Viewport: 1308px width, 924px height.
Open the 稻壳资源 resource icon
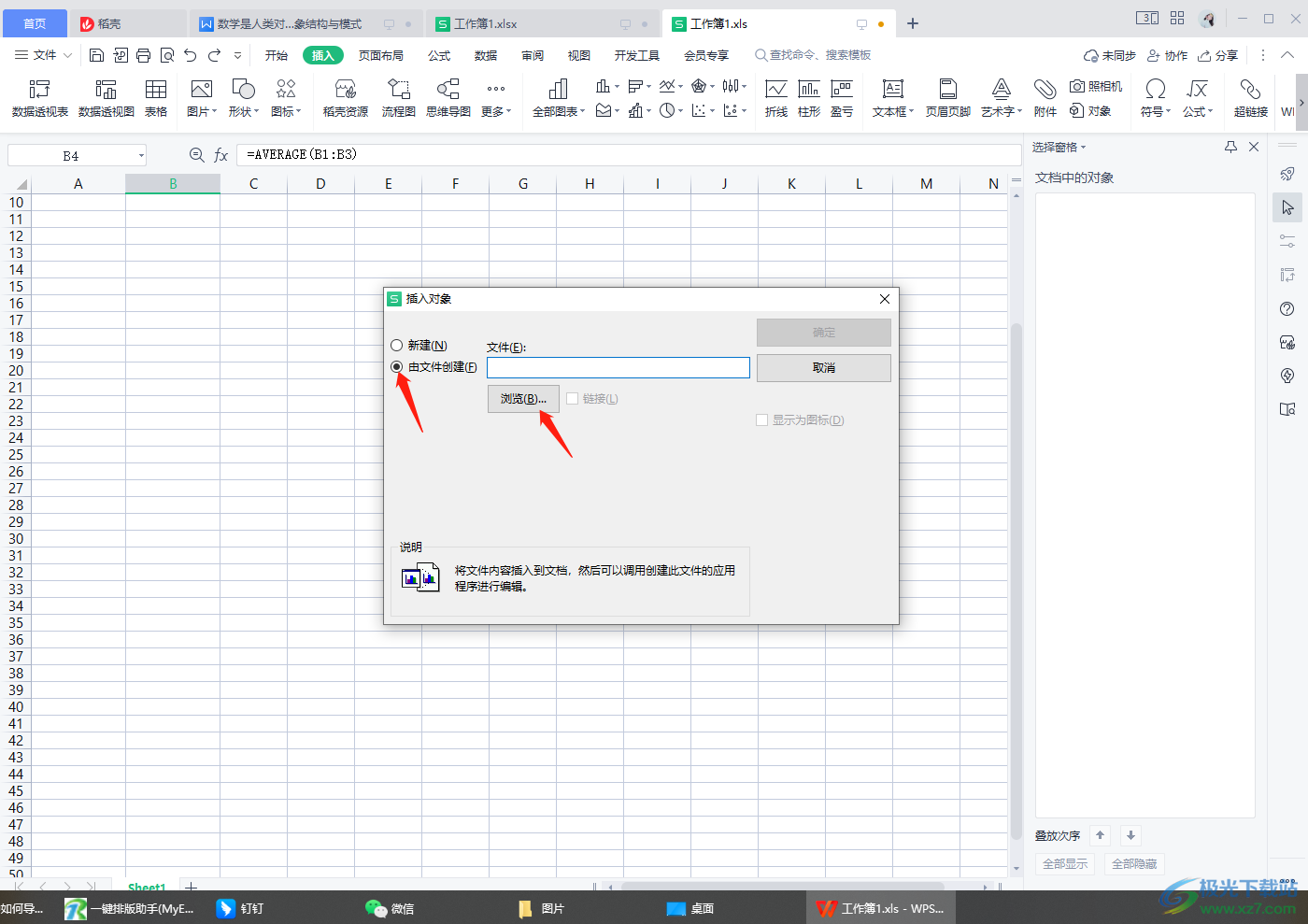click(x=346, y=98)
